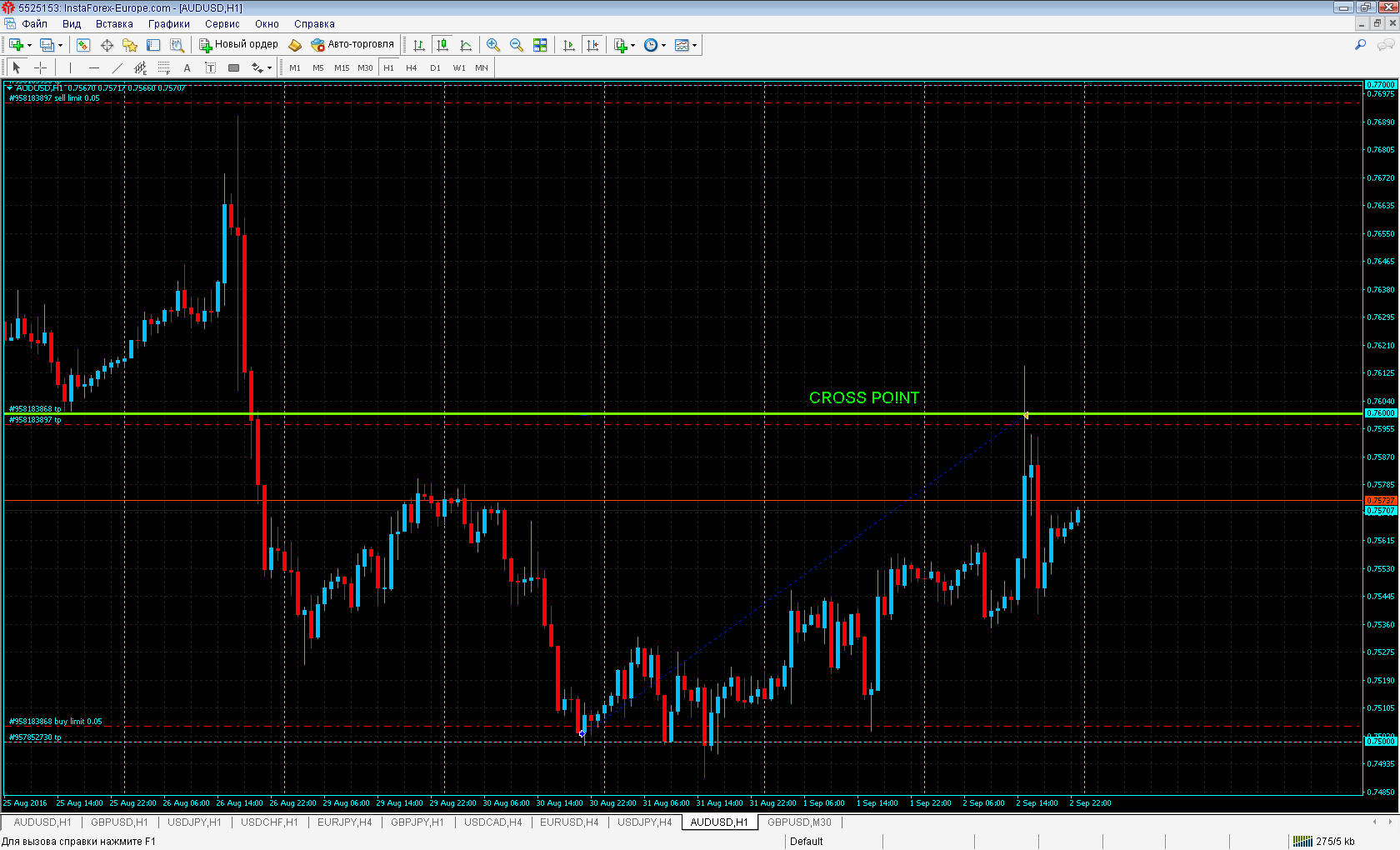Open the Strategy Tester icon
The height and width of the screenshot is (850, 1400).
[177, 45]
